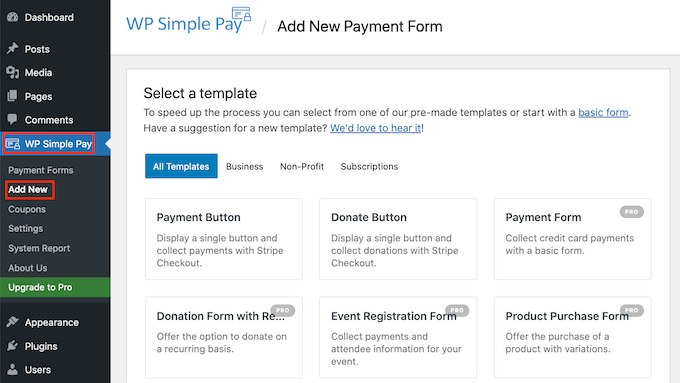
Task: Click the WP Simple Pay header logo
Action: pyautogui.click(x=188, y=20)
